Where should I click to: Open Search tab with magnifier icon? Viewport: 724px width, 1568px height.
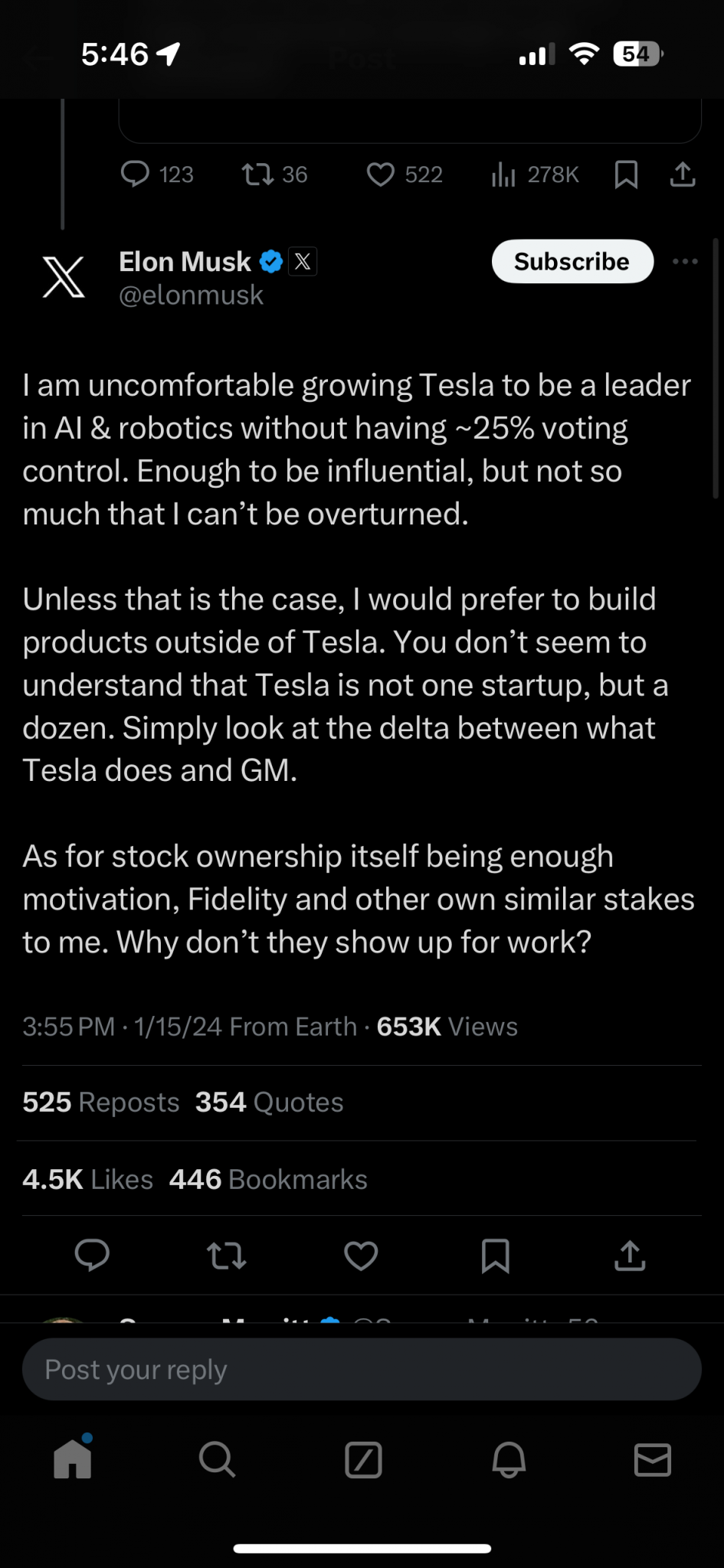click(217, 1459)
